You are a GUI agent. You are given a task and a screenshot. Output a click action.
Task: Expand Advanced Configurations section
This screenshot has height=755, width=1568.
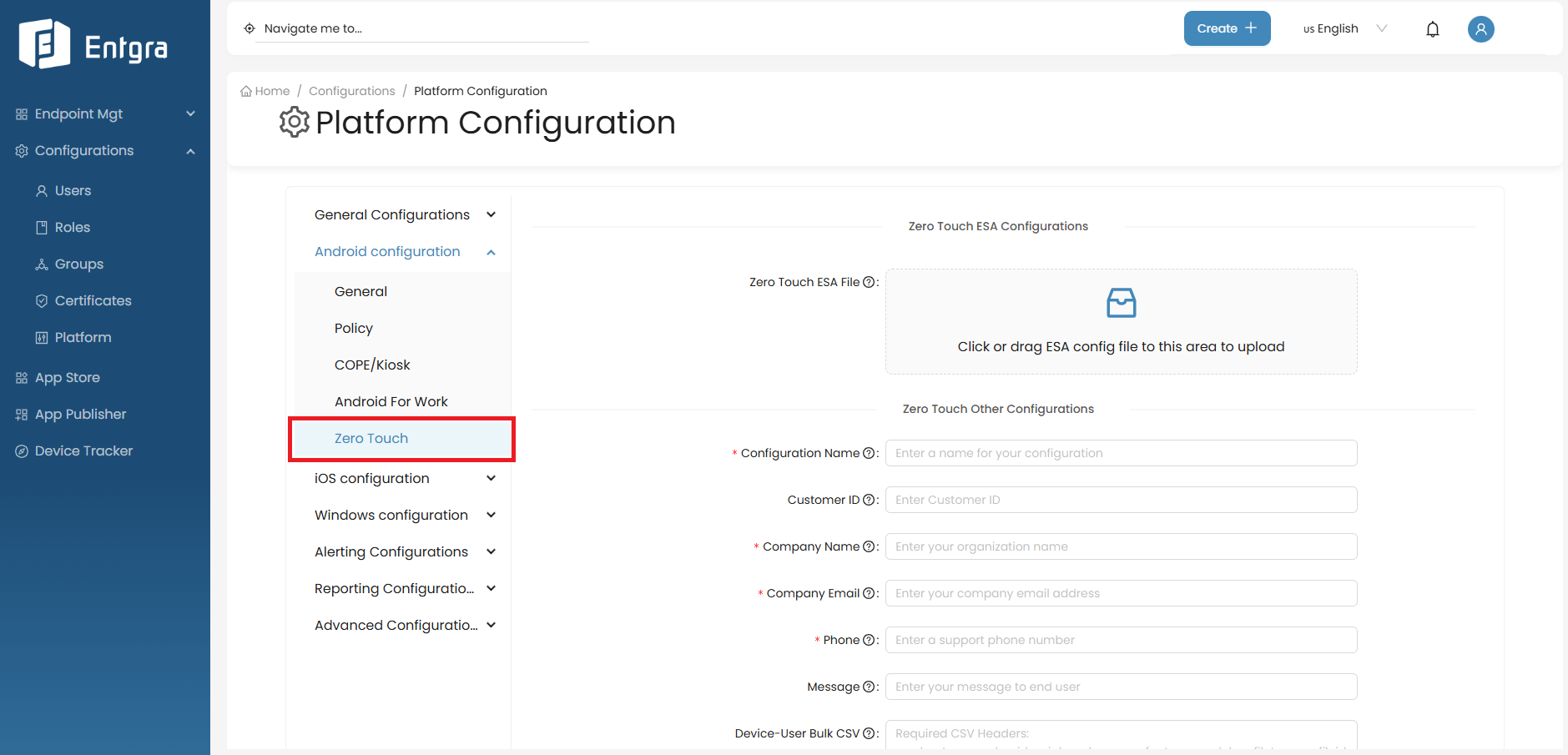click(492, 625)
